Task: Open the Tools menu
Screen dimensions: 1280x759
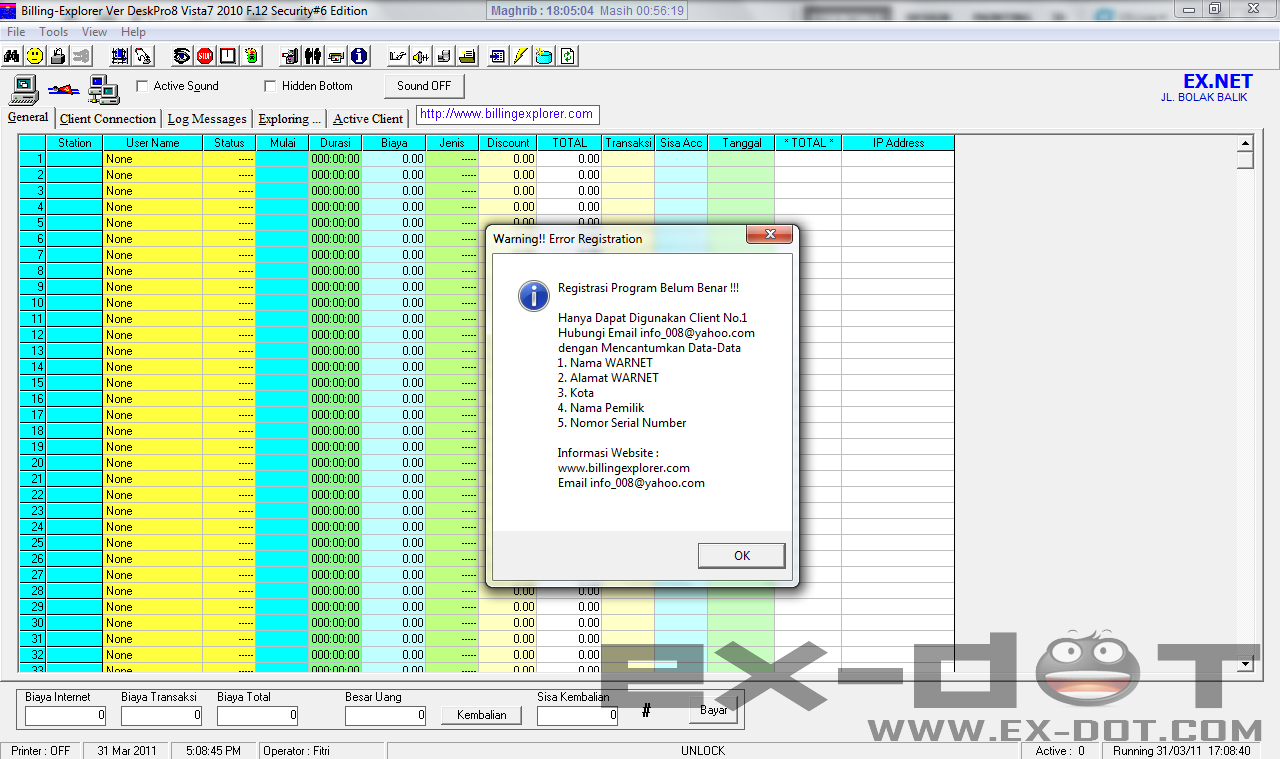Action: point(53,31)
